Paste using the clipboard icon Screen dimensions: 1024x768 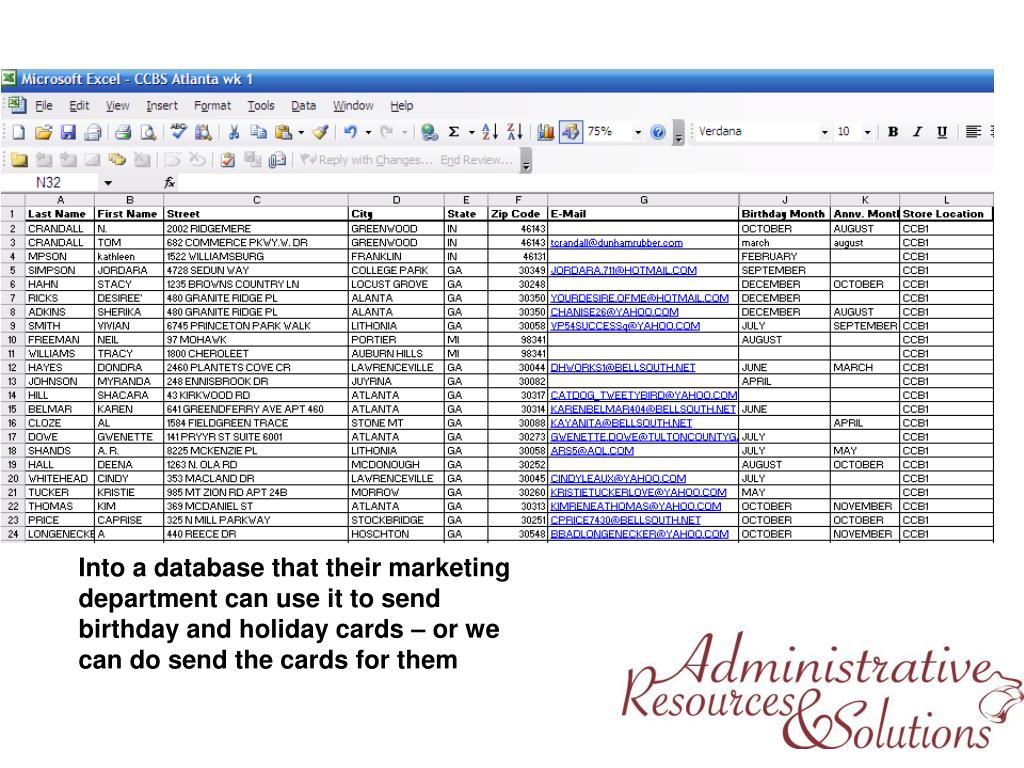click(283, 133)
